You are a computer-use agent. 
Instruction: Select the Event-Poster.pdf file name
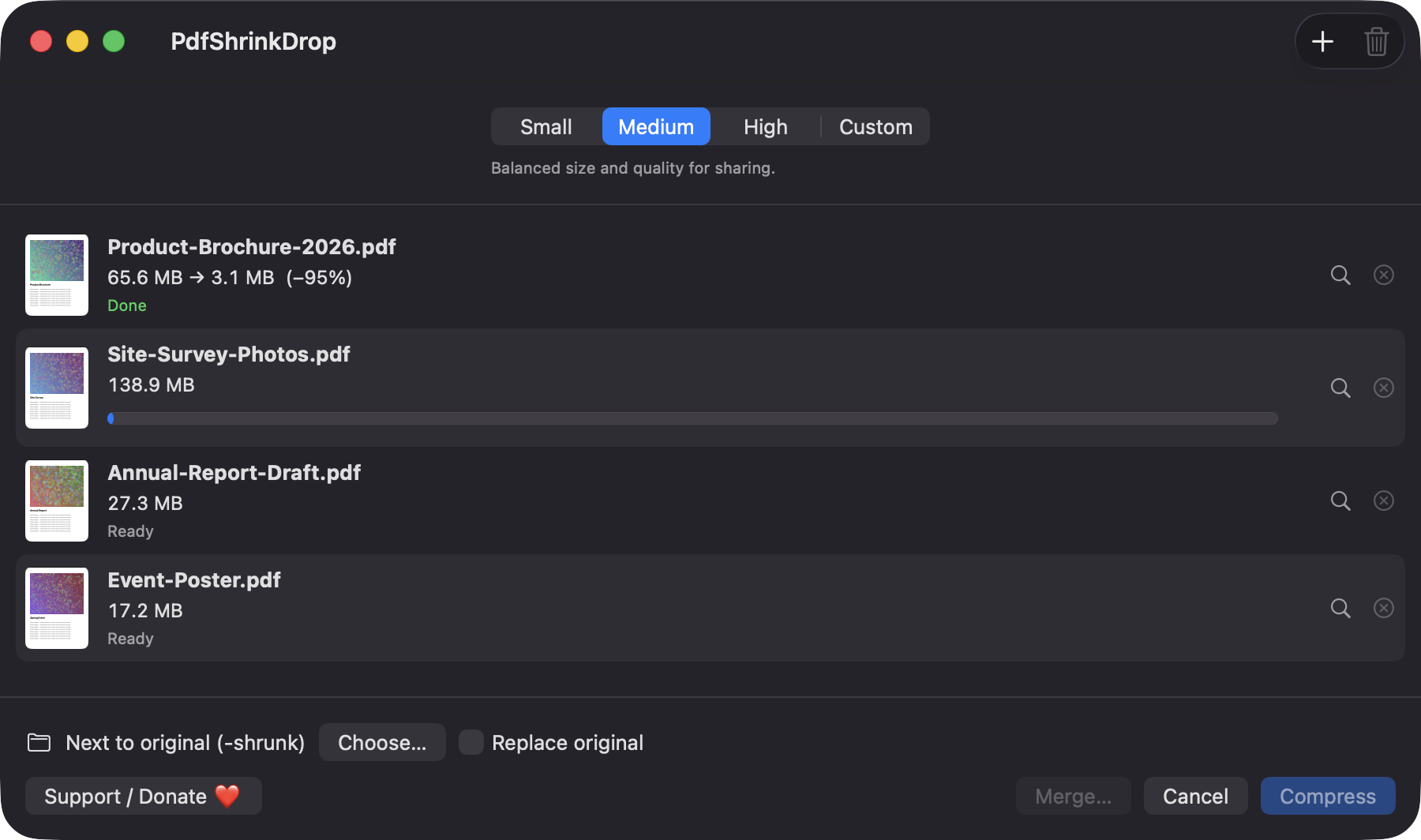(x=194, y=580)
